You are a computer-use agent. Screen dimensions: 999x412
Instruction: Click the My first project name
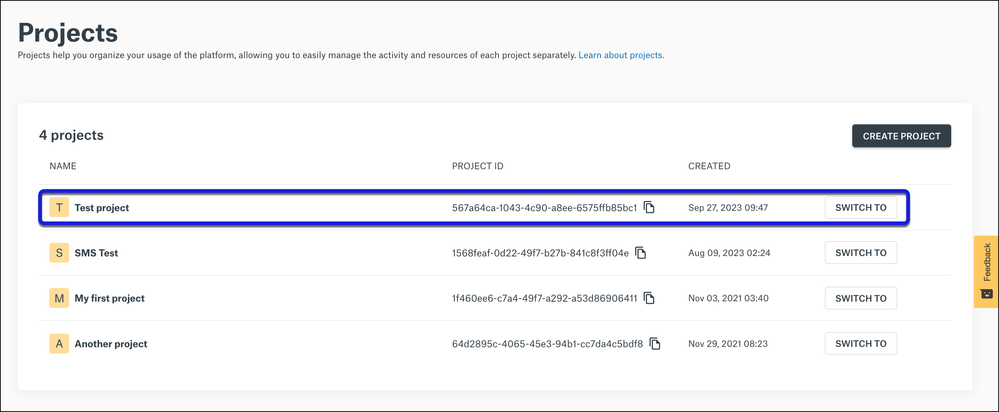(110, 298)
